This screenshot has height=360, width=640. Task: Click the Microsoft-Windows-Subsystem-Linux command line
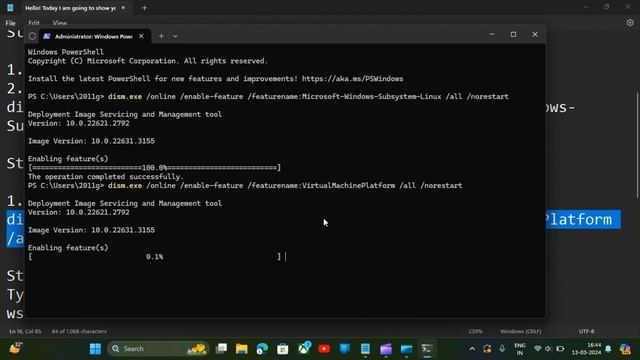click(x=268, y=97)
